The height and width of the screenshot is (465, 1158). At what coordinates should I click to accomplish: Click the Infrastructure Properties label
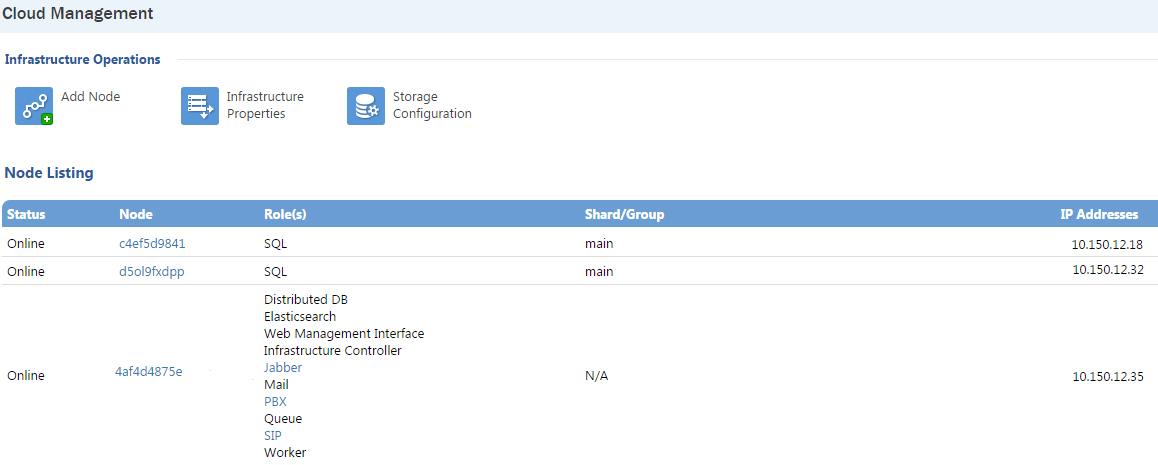click(x=265, y=106)
